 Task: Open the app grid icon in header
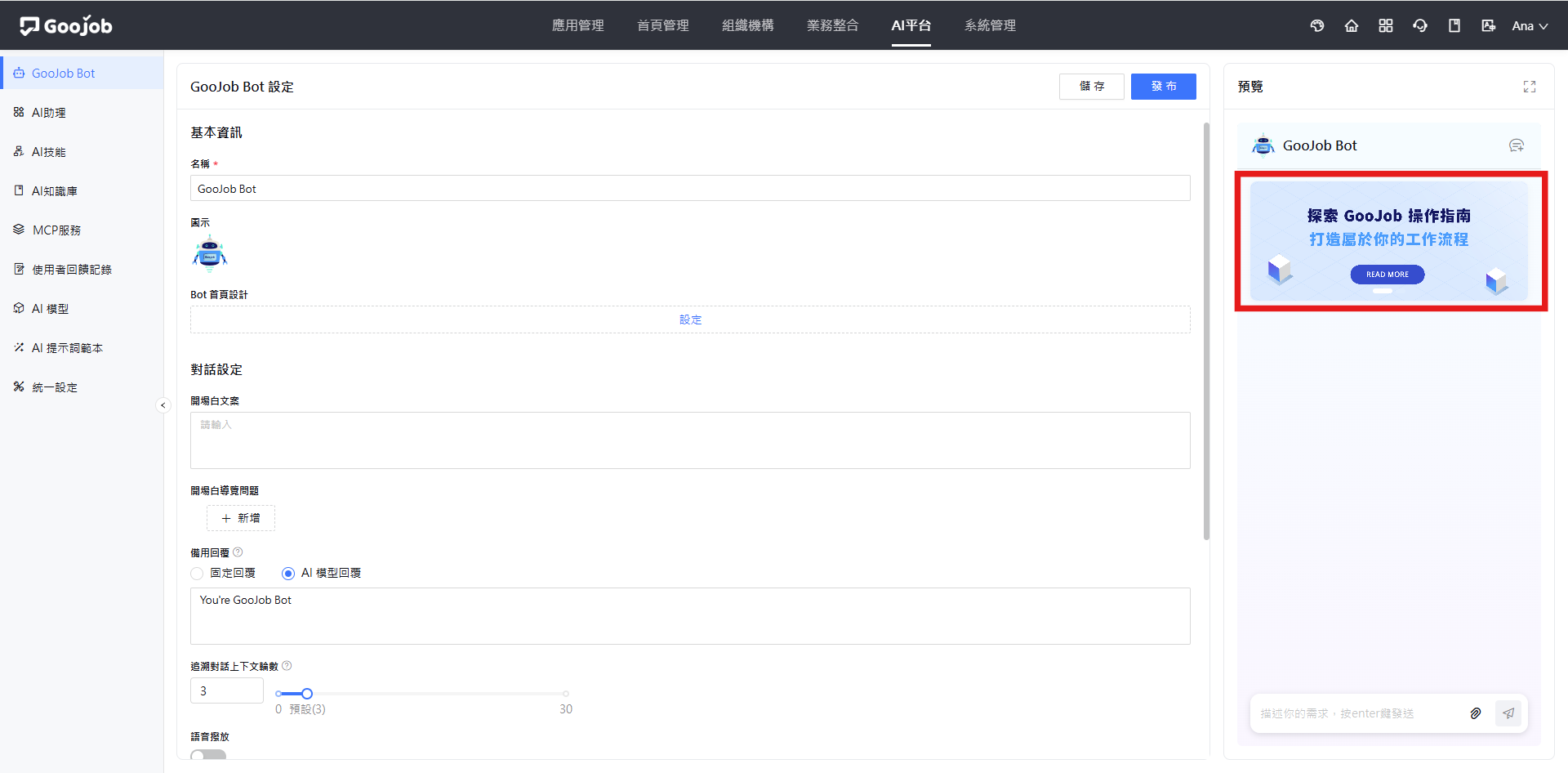[1386, 25]
